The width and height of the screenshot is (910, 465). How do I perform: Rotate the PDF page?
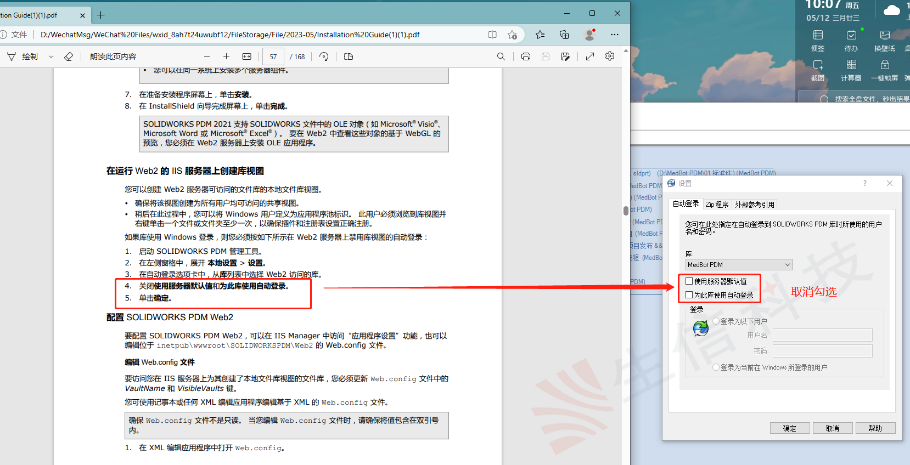point(324,56)
